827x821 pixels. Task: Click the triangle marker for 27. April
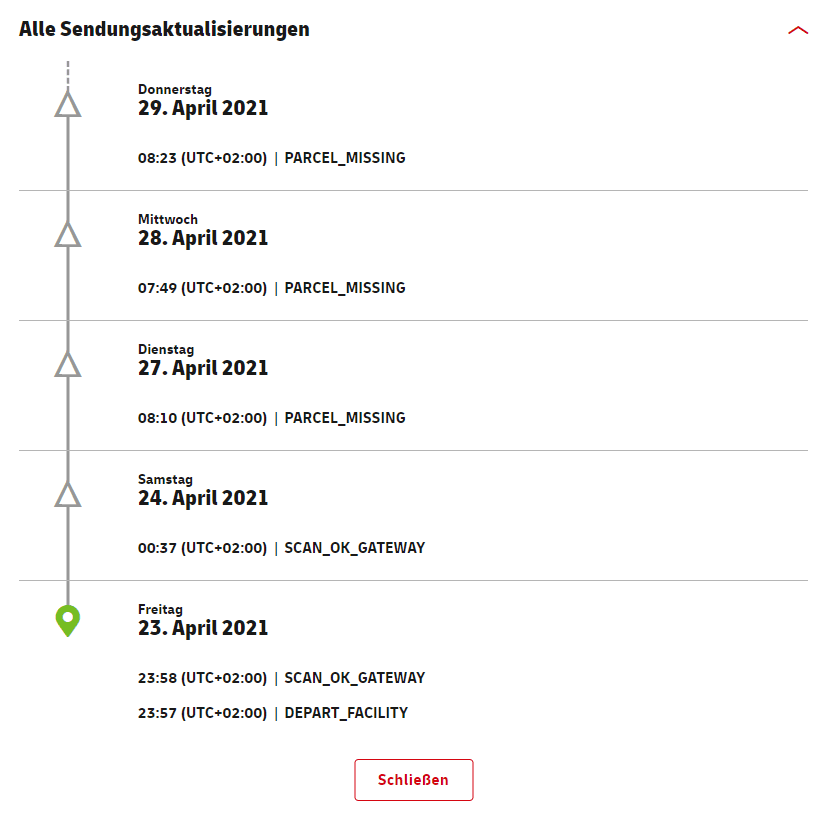coord(67,365)
